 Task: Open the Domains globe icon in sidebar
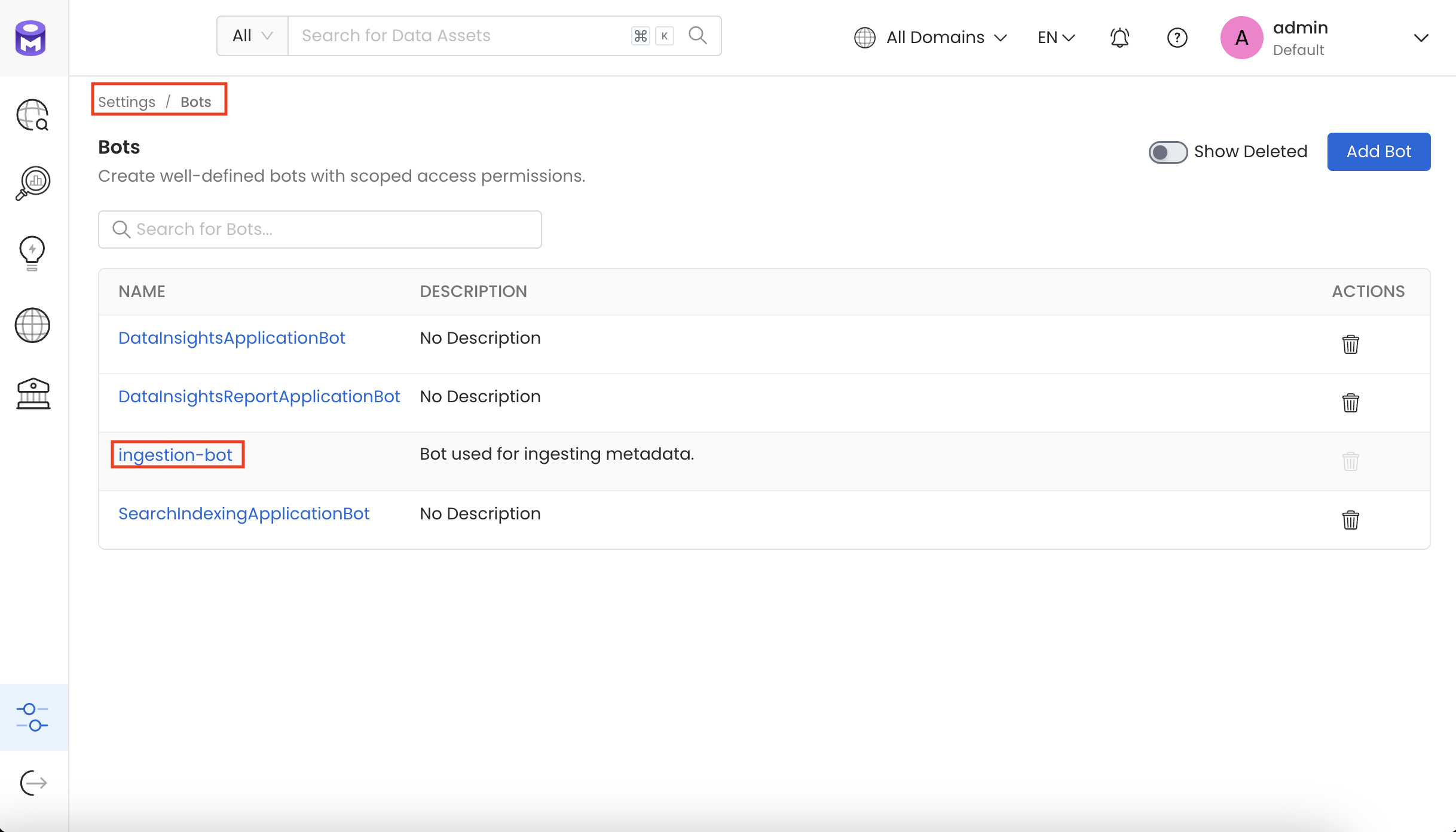(32, 326)
